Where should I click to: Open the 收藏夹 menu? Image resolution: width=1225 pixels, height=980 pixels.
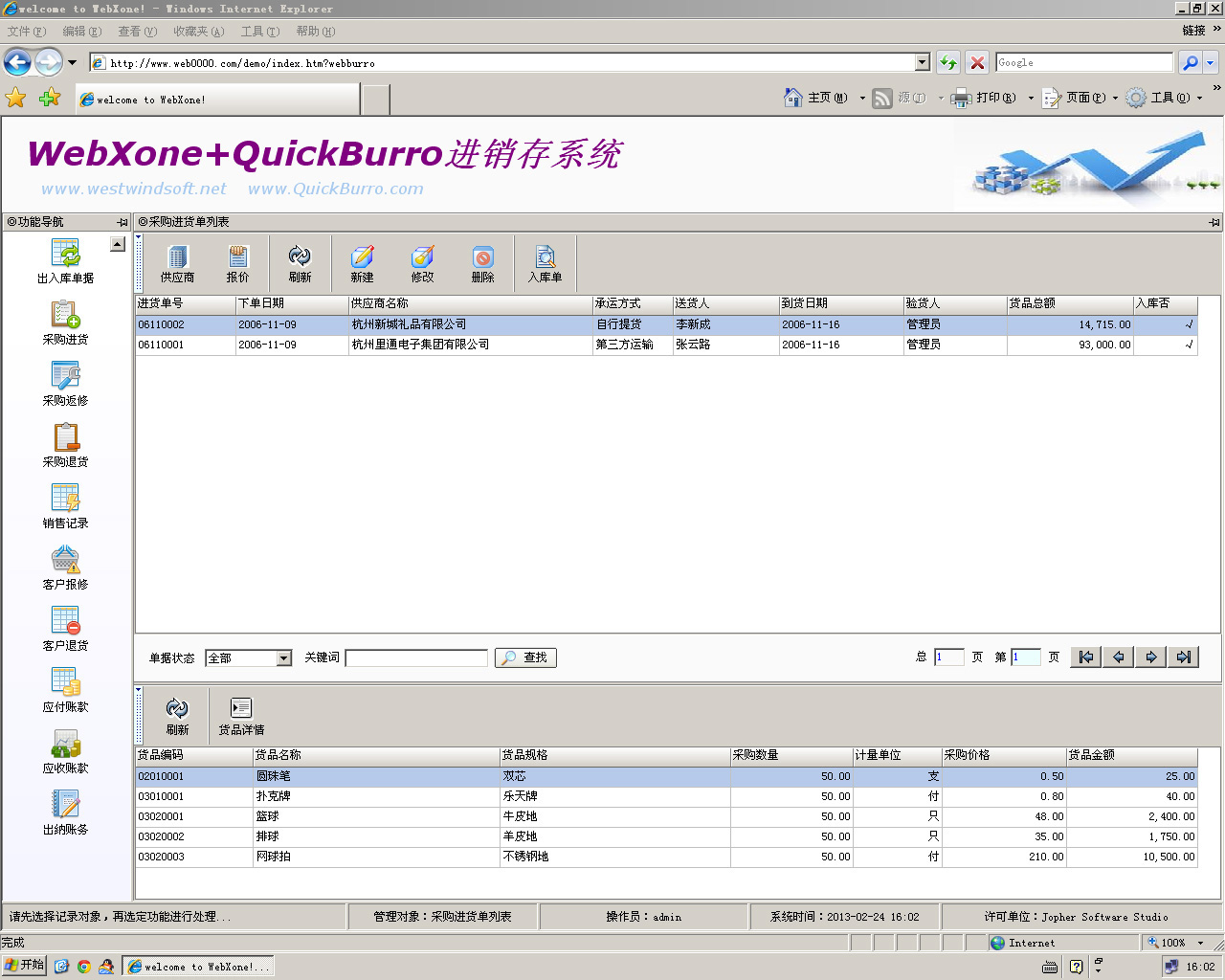198,32
